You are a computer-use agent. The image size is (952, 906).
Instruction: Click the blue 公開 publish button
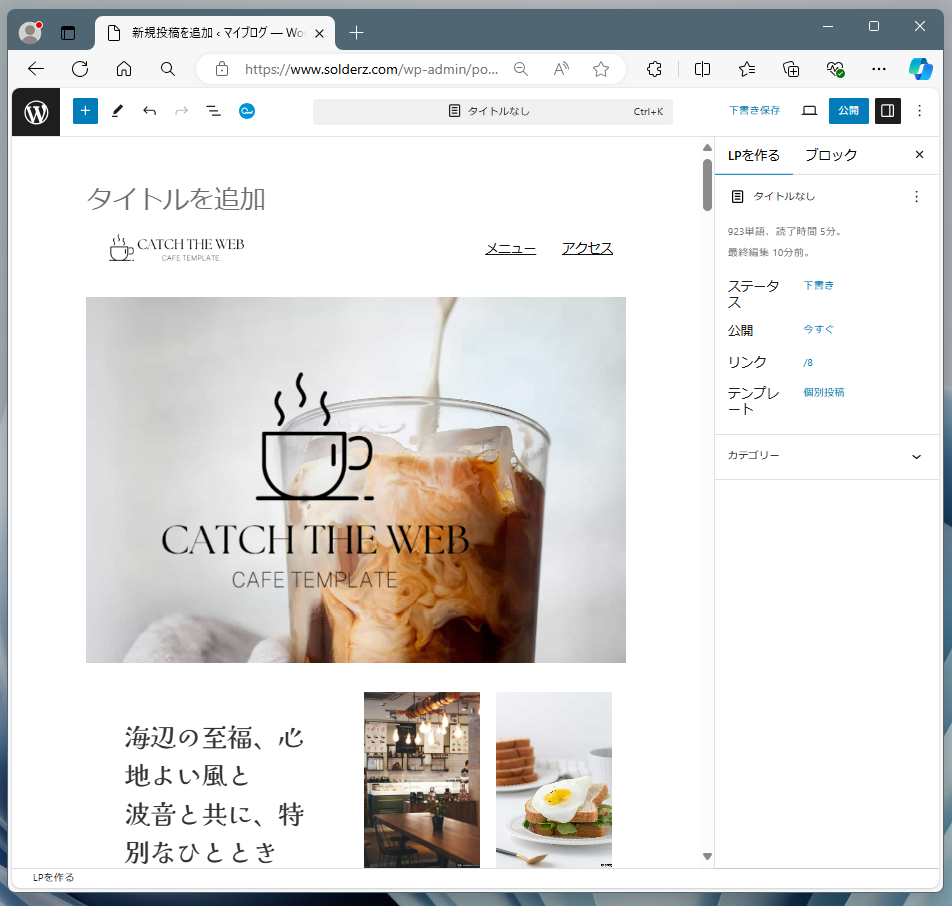point(848,111)
